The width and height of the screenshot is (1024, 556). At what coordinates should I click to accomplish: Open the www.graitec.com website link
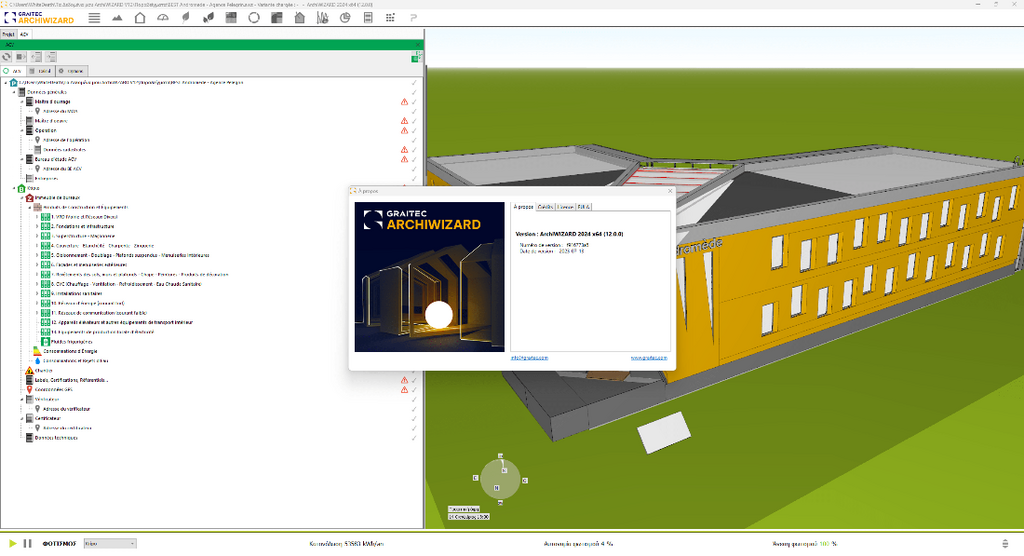click(x=648, y=358)
